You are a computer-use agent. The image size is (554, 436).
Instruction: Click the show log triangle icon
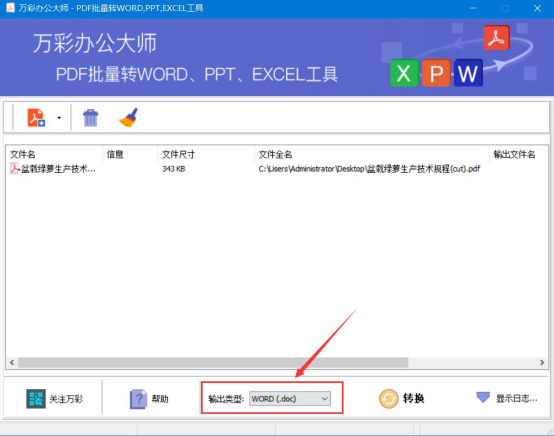pos(483,397)
